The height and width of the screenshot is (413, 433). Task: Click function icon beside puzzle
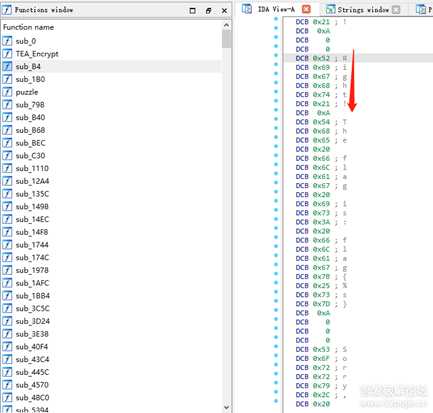pyautogui.click(x=7, y=92)
